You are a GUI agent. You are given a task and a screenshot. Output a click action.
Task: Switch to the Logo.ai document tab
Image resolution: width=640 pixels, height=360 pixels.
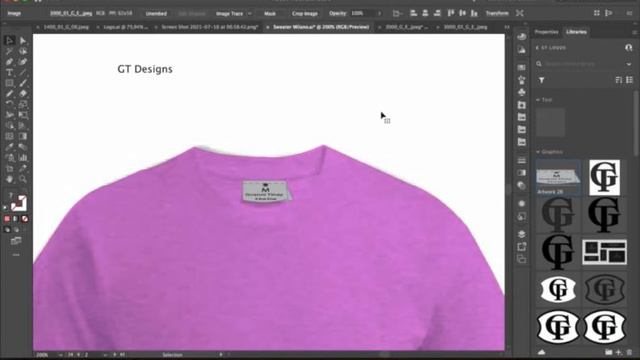tap(126, 27)
